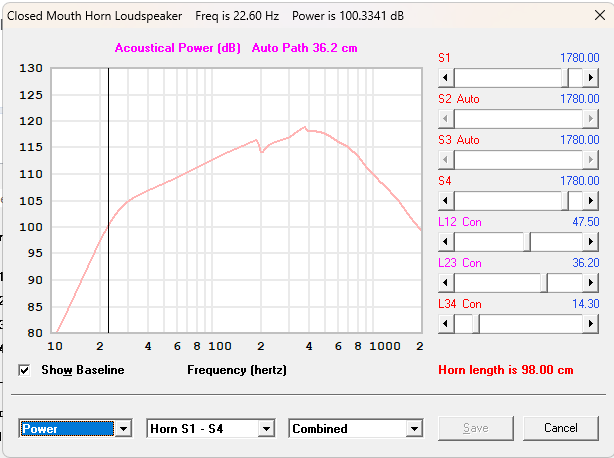Close the Closed Mouth Horn Loudspeaker window
The width and height of the screenshot is (614, 458).
[x=600, y=15]
